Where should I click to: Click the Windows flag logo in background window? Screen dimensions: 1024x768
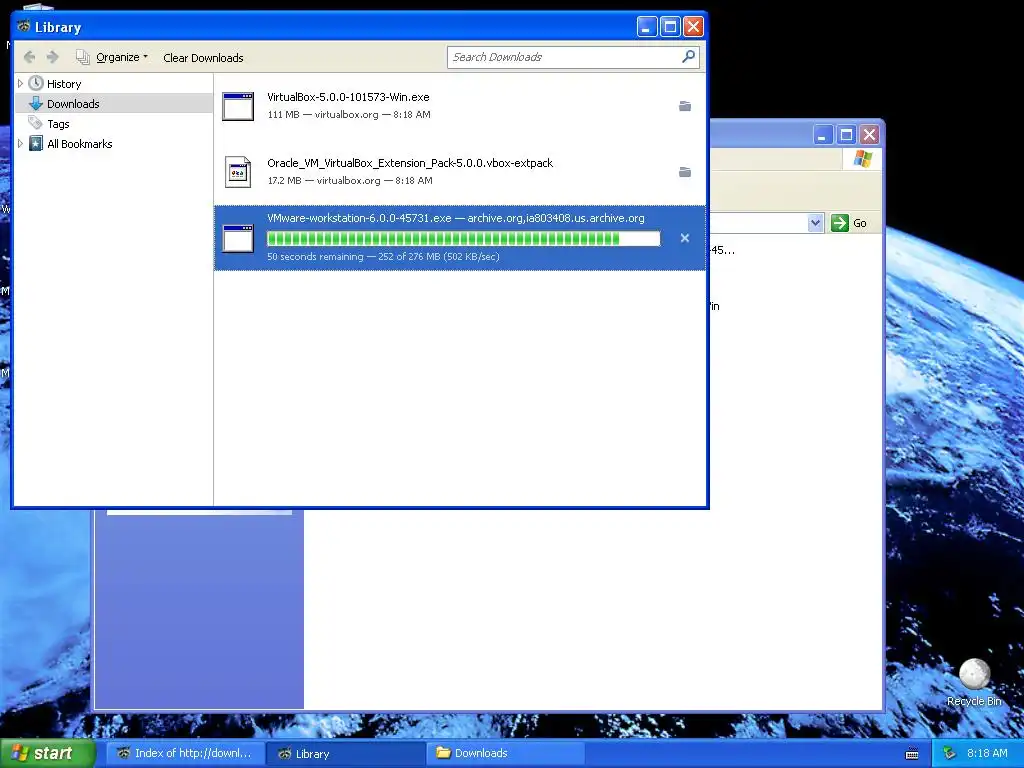click(862, 159)
